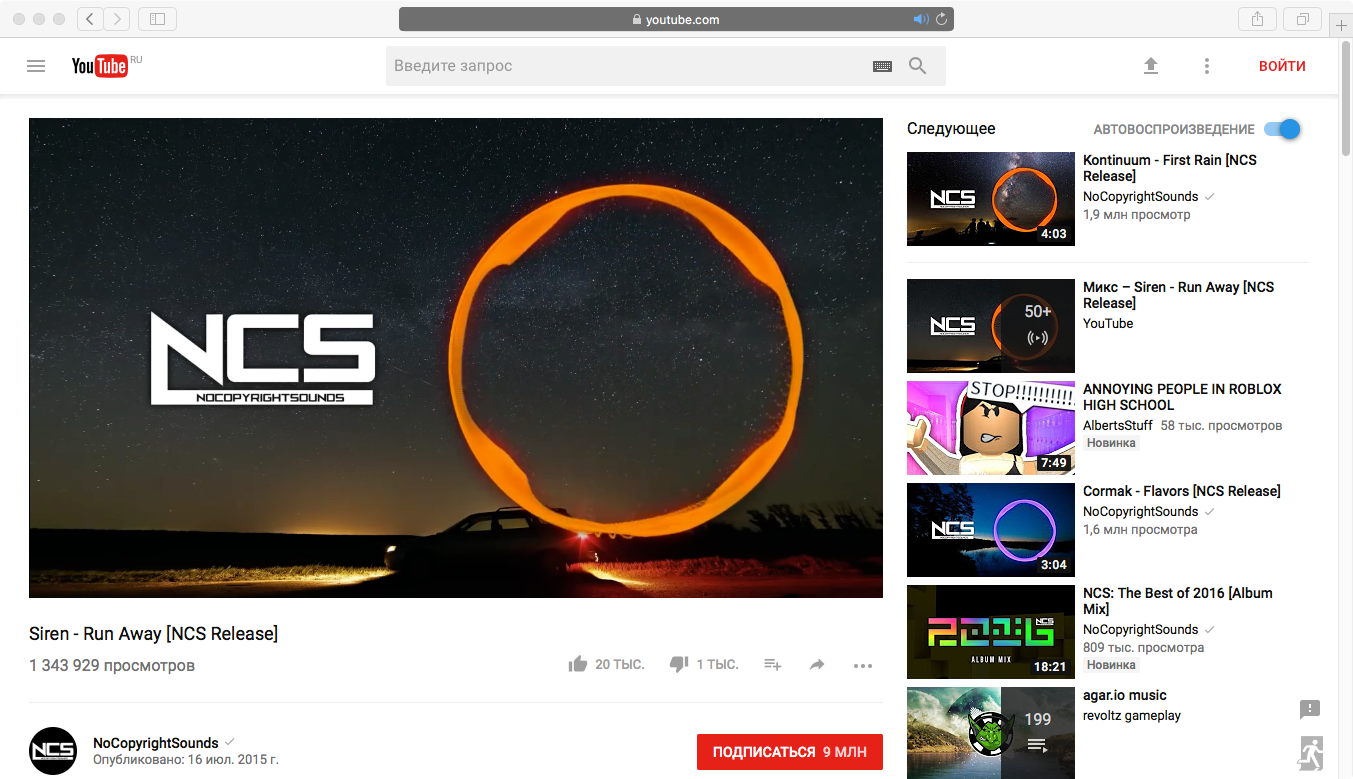Open Safari's share button
Viewport: 1353px width, 779px height.
click(x=1257, y=19)
